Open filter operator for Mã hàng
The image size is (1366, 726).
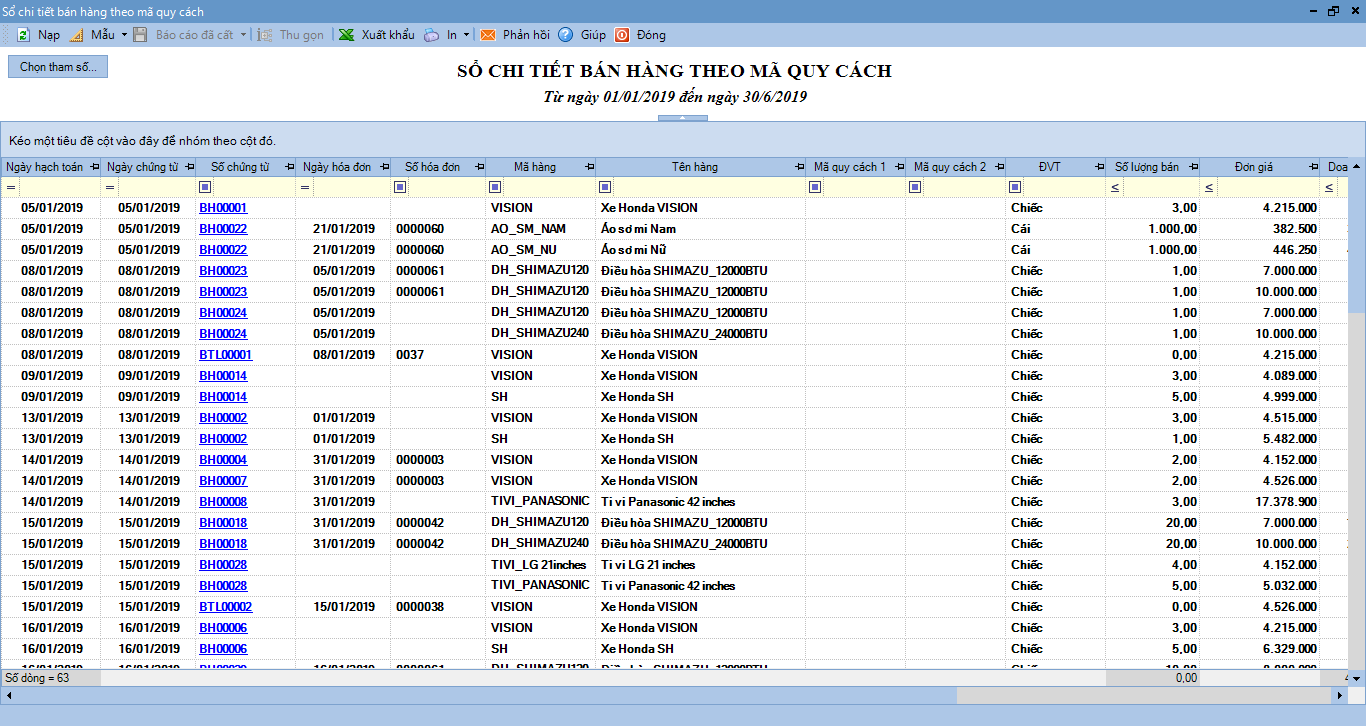point(495,187)
